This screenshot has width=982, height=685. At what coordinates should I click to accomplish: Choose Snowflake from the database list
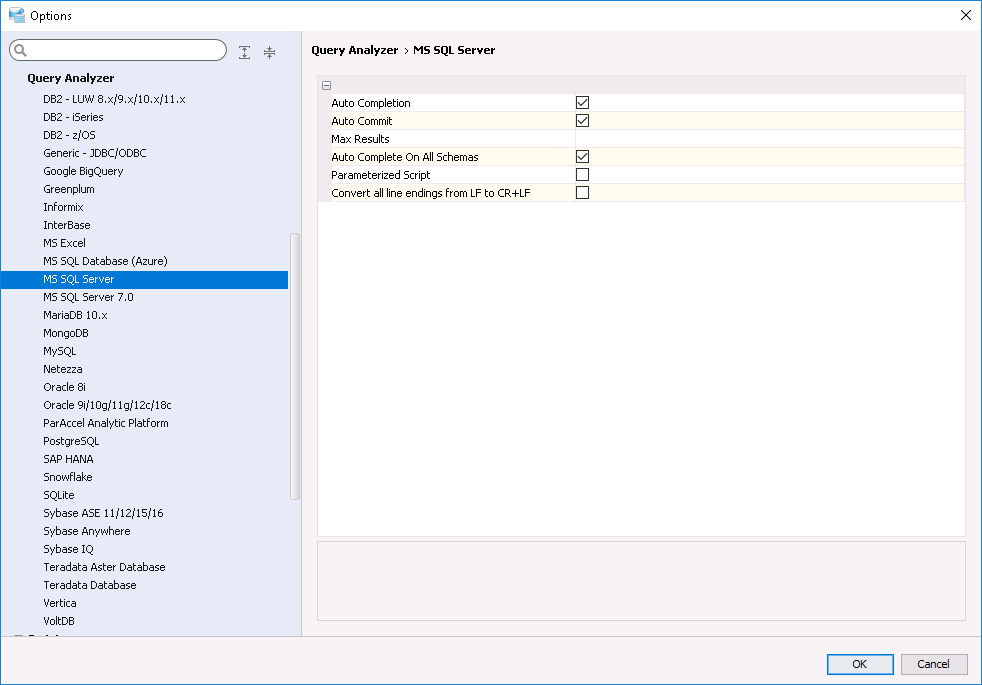point(68,477)
